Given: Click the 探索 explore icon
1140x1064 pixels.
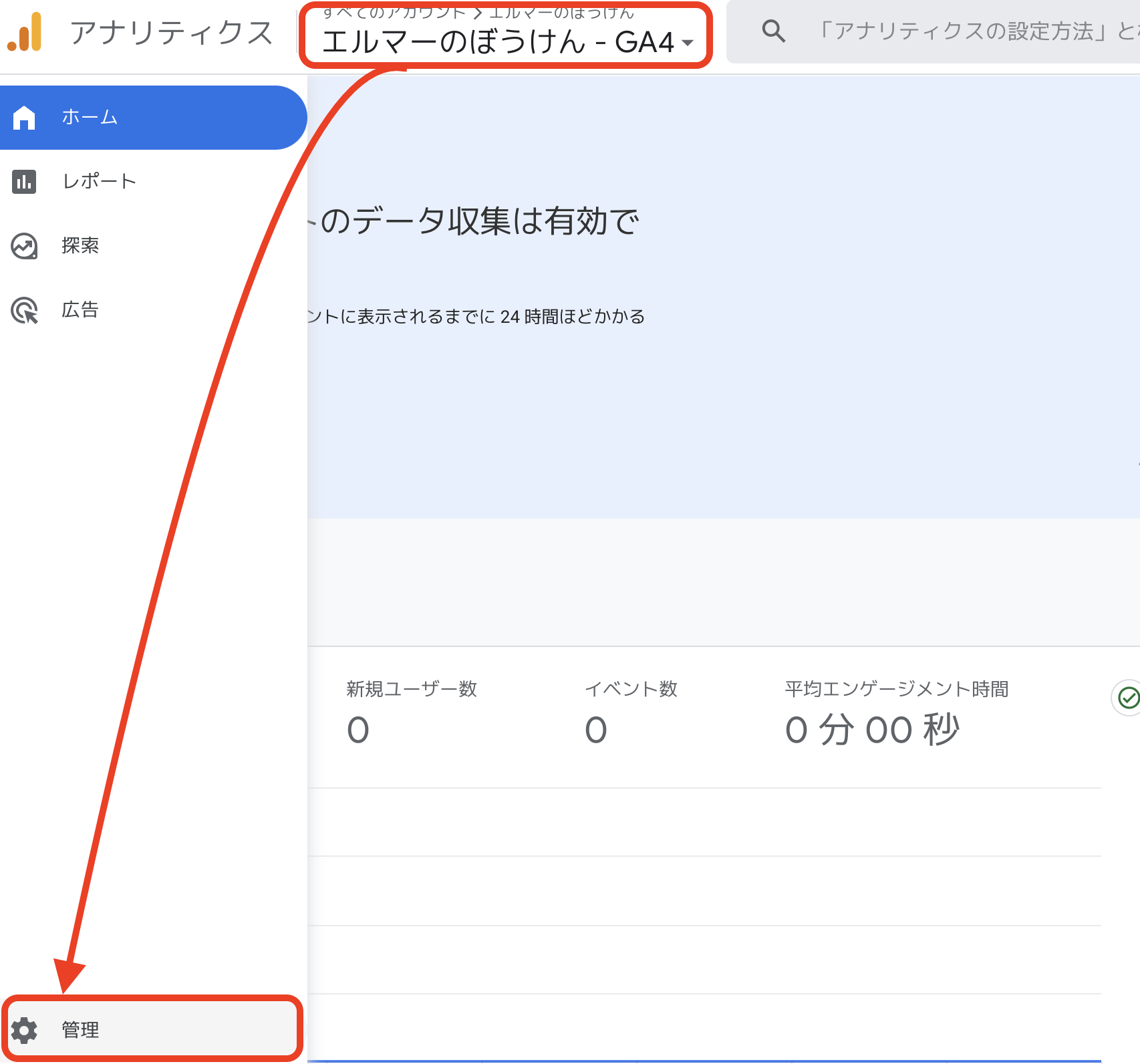Looking at the screenshot, I should [24, 246].
